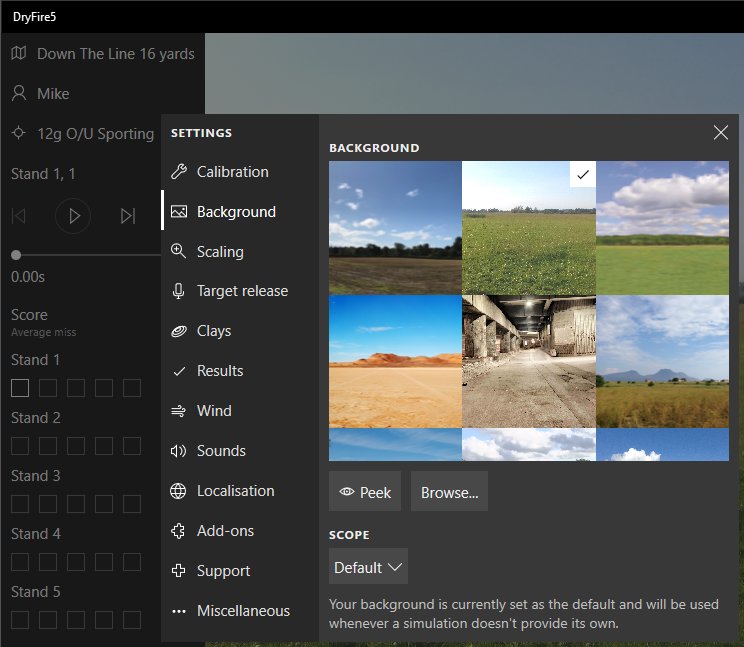Open the Miscellaneous settings section
Screen dimensions: 744x647
coord(242,611)
